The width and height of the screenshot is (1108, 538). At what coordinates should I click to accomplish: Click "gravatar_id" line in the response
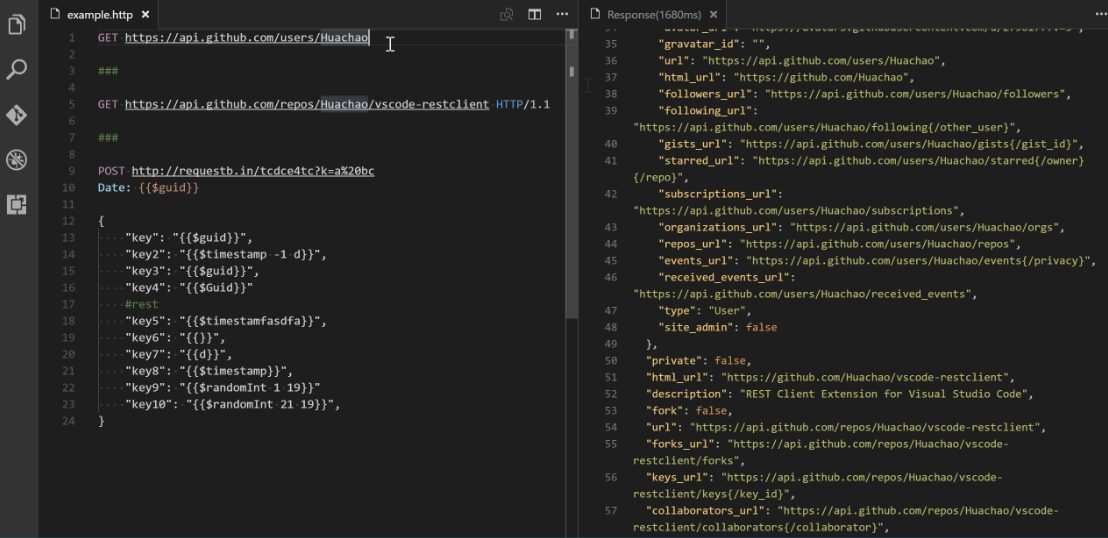(x=715, y=44)
